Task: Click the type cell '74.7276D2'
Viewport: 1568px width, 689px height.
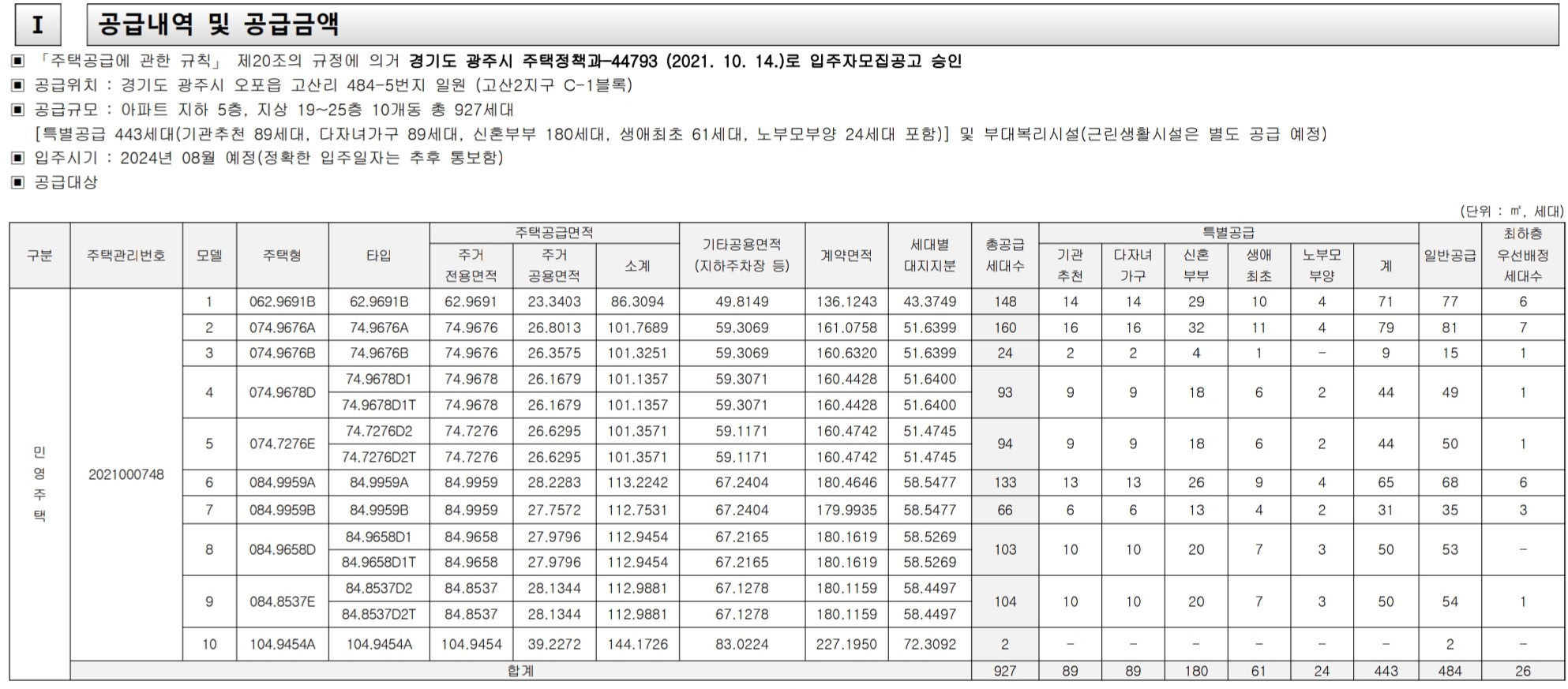Action: point(379,431)
